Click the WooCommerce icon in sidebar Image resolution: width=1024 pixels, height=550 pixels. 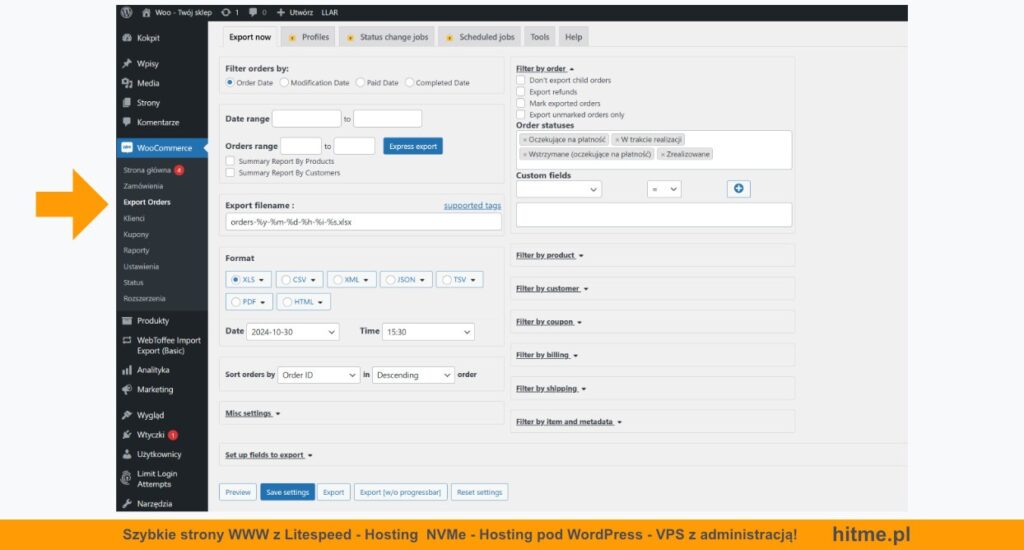pos(127,147)
